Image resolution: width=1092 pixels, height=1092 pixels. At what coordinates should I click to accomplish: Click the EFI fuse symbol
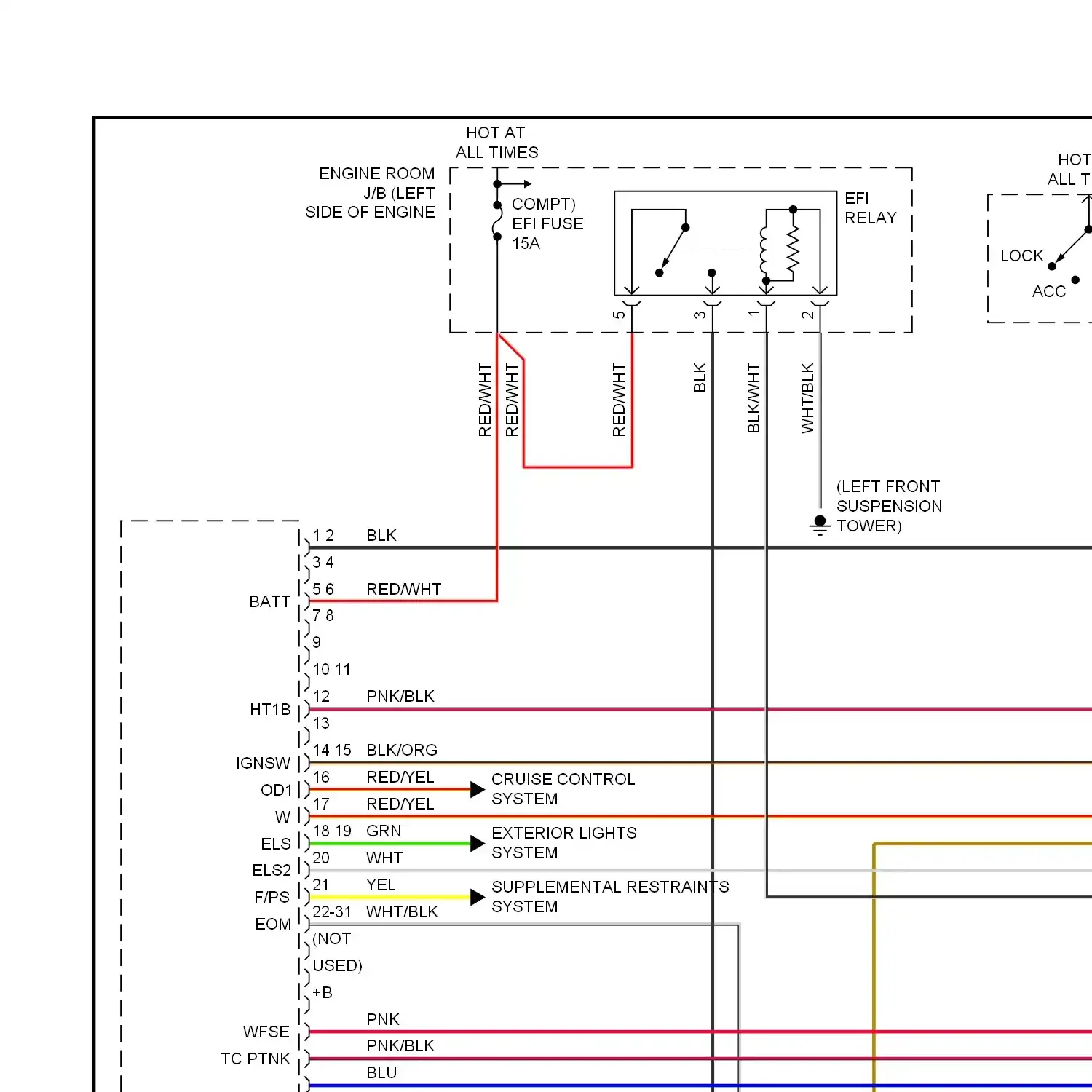(497, 221)
